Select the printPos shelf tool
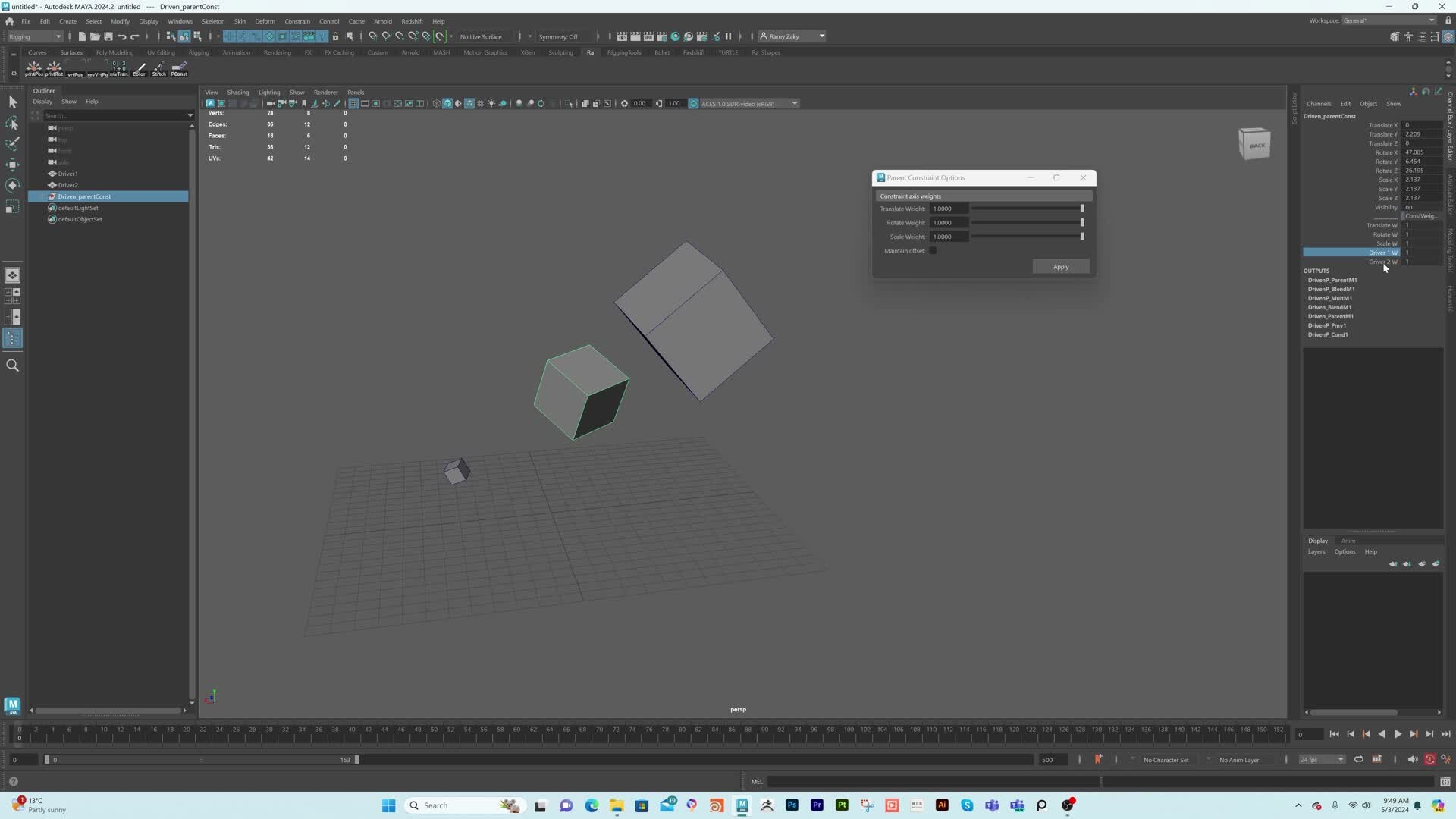Image resolution: width=1456 pixels, height=819 pixels. pyautogui.click(x=33, y=68)
